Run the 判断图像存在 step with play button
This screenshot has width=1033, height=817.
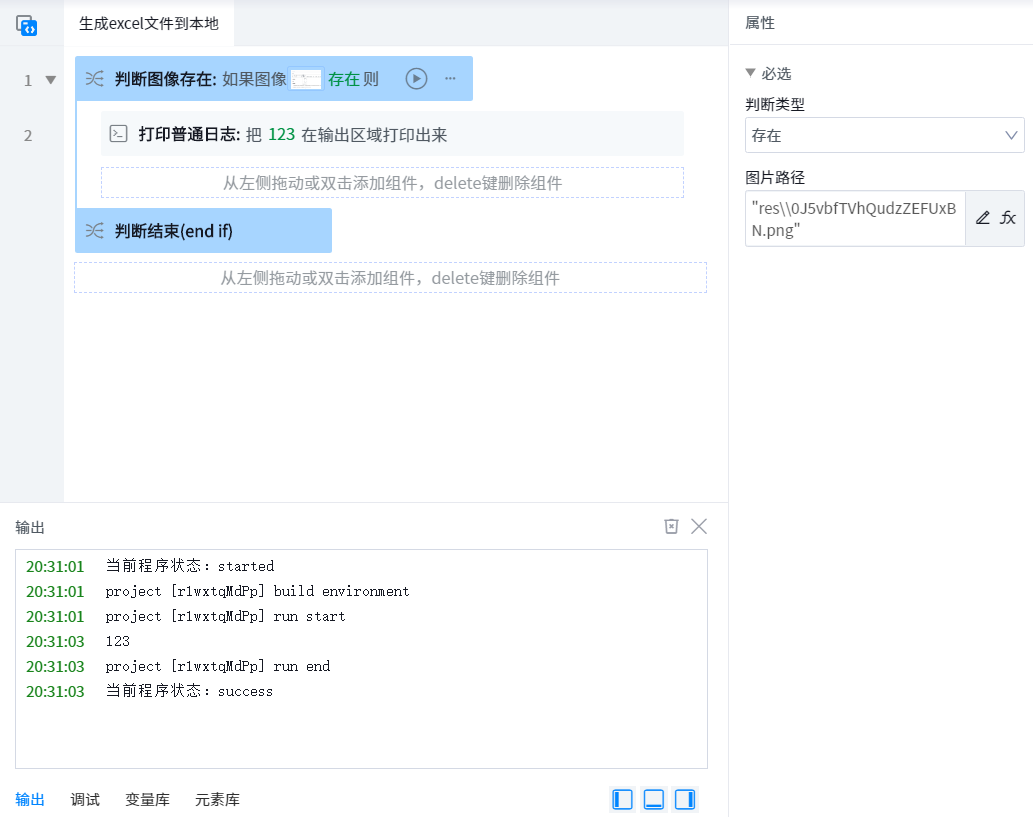pyautogui.click(x=416, y=79)
